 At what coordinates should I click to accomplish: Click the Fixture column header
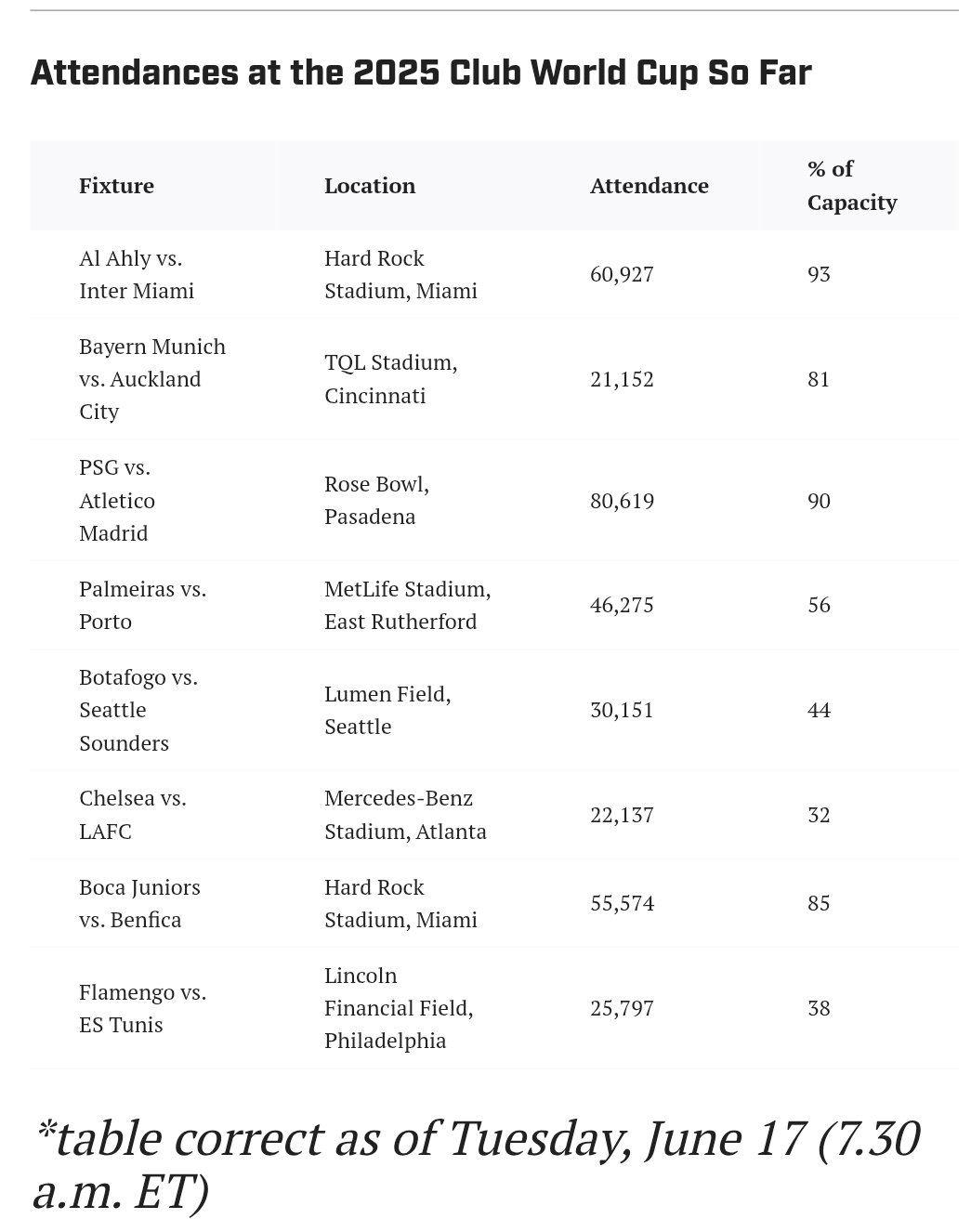tap(116, 186)
